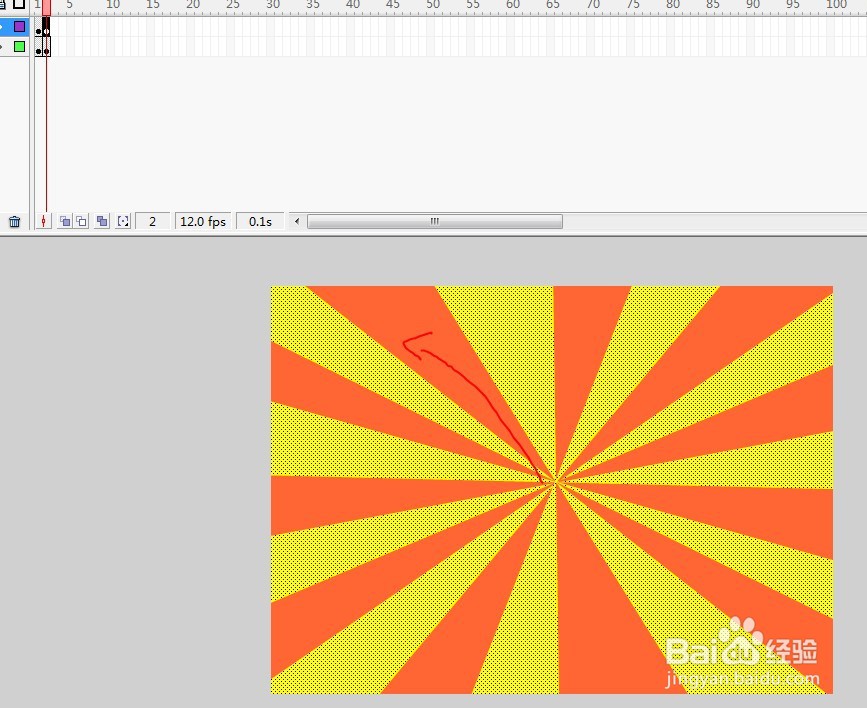The width and height of the screenshot is (867, 708).
Task: Click frame 50 on the timeline ruler
Action: point(433,4)
